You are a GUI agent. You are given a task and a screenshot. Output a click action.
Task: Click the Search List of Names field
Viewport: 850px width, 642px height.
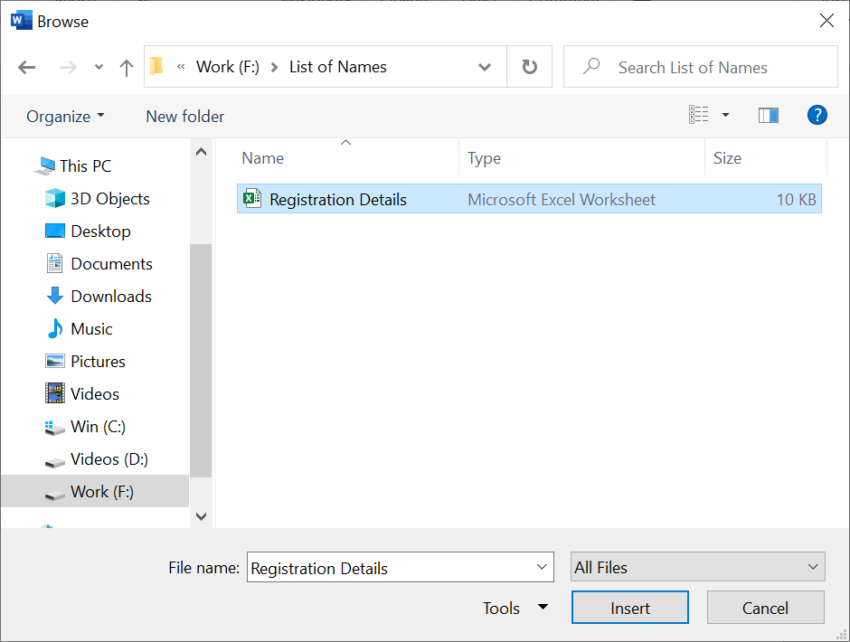point(710,67)
